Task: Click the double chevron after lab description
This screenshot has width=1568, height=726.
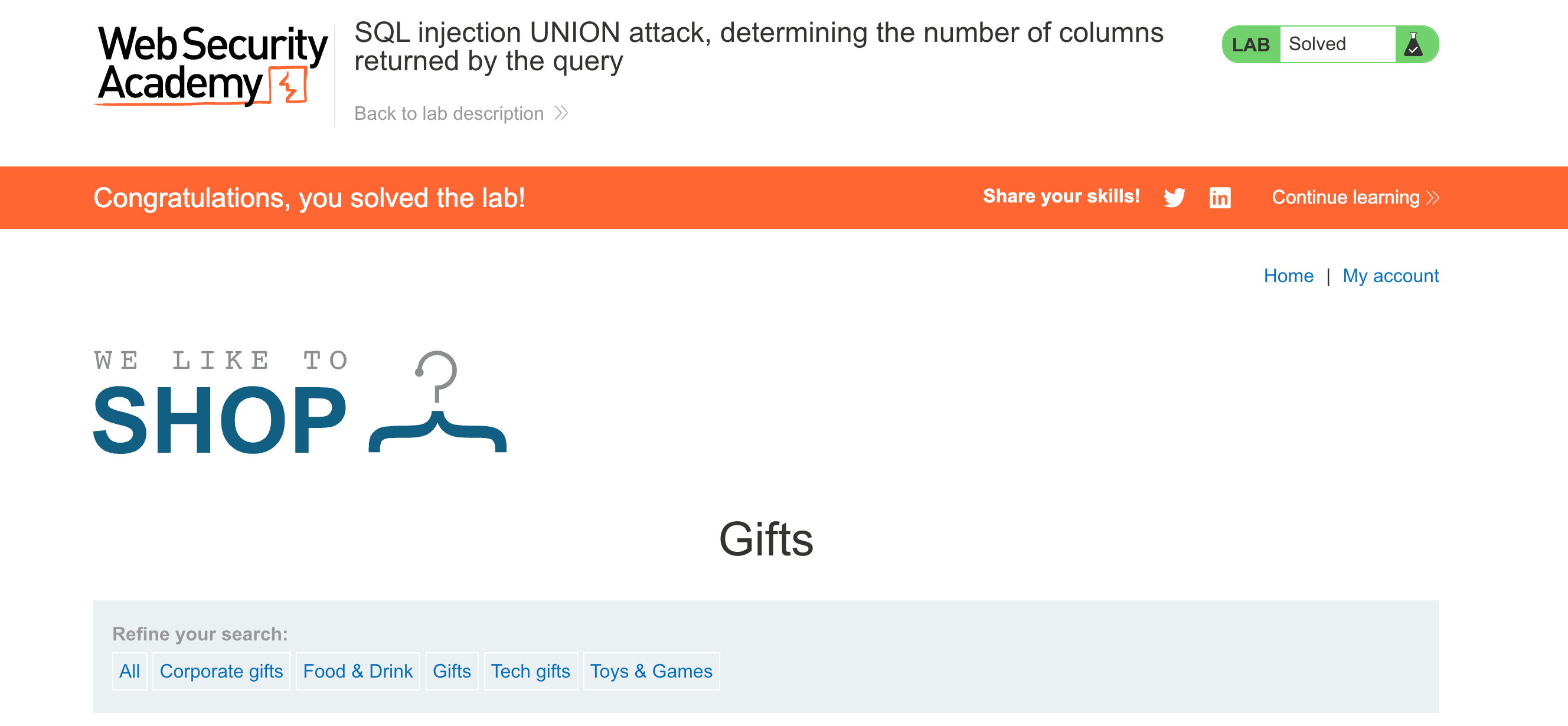Action: (561, 113)
